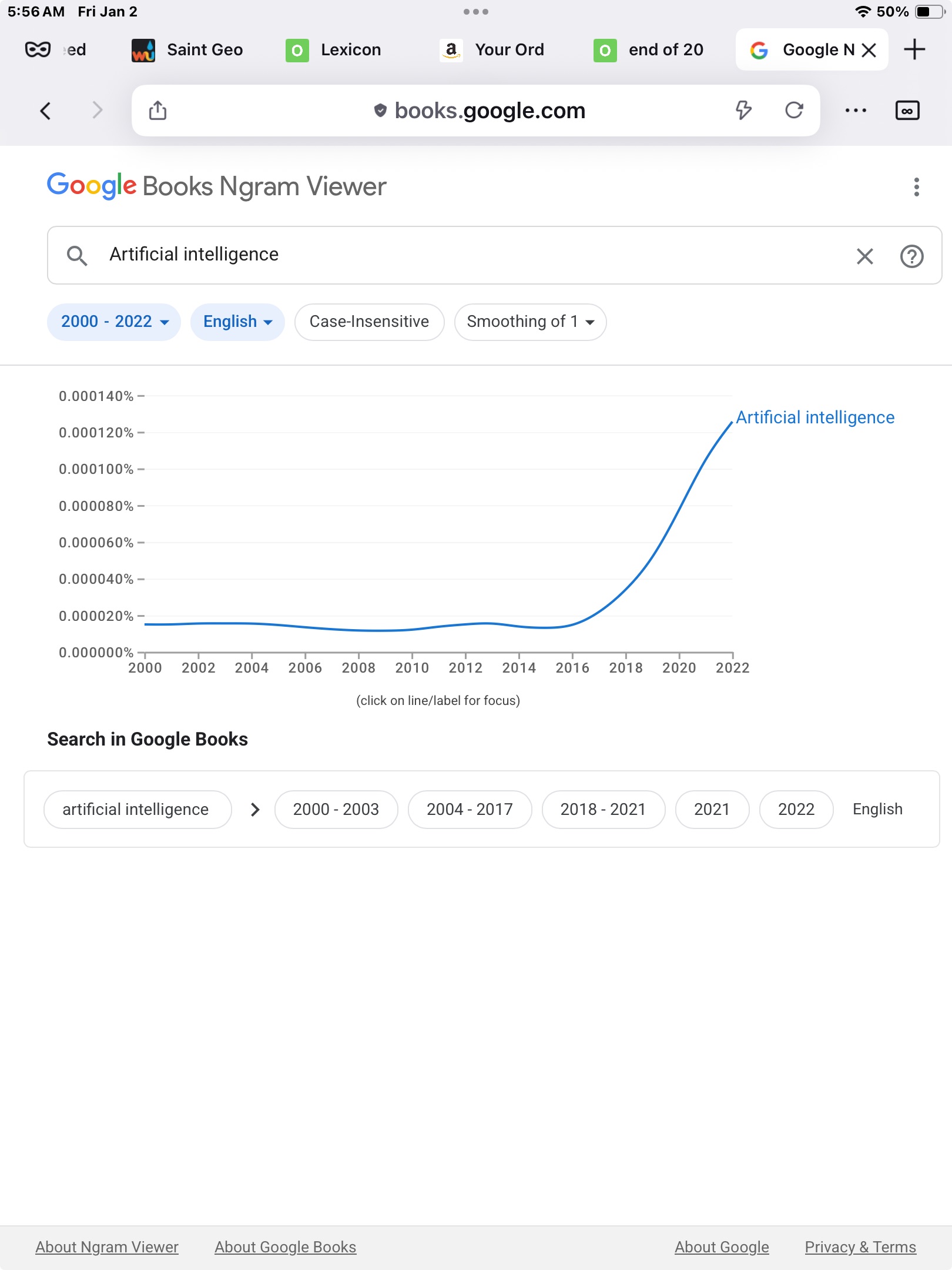Switch to the Lexicon tab
952x1270 pixels.
pos(350,50)
